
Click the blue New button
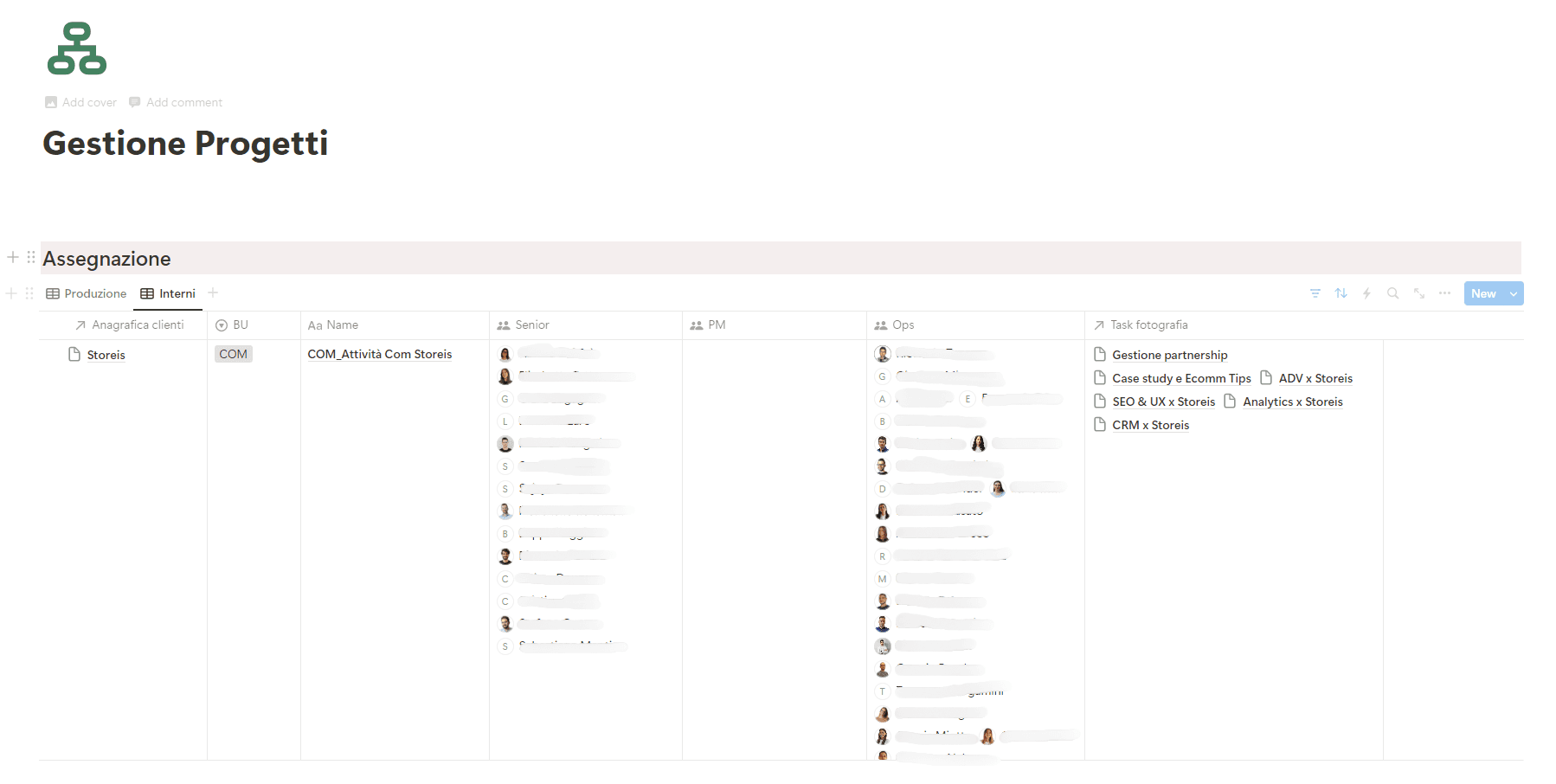click(x=1483, y=293)
